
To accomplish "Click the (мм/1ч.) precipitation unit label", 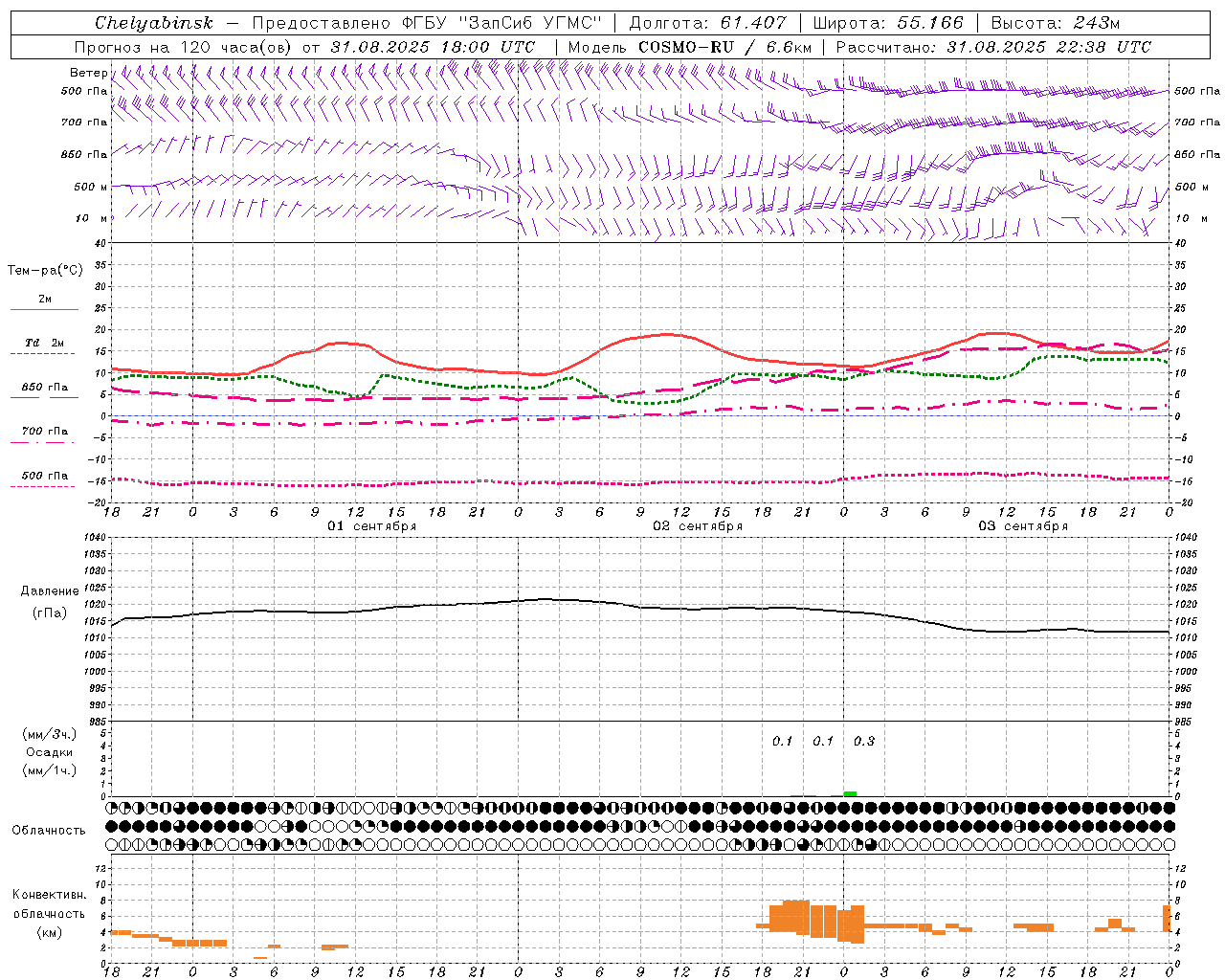I will pyautogui.click(x=49, y=770).
